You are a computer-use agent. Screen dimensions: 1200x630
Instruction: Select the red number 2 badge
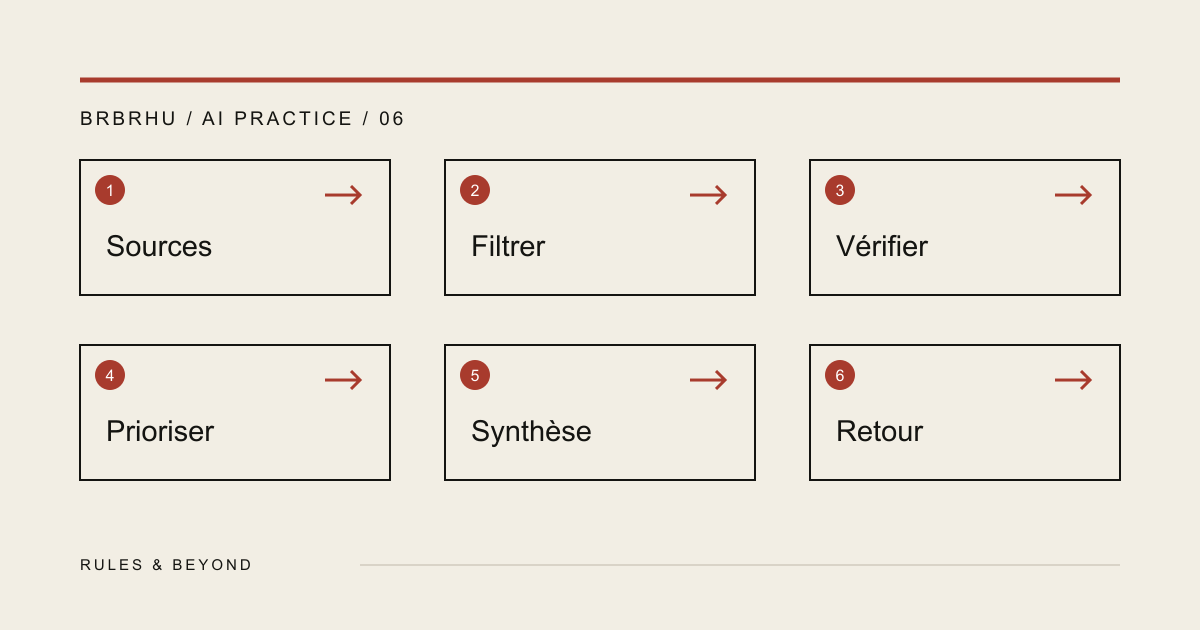[x=475, y=190]
